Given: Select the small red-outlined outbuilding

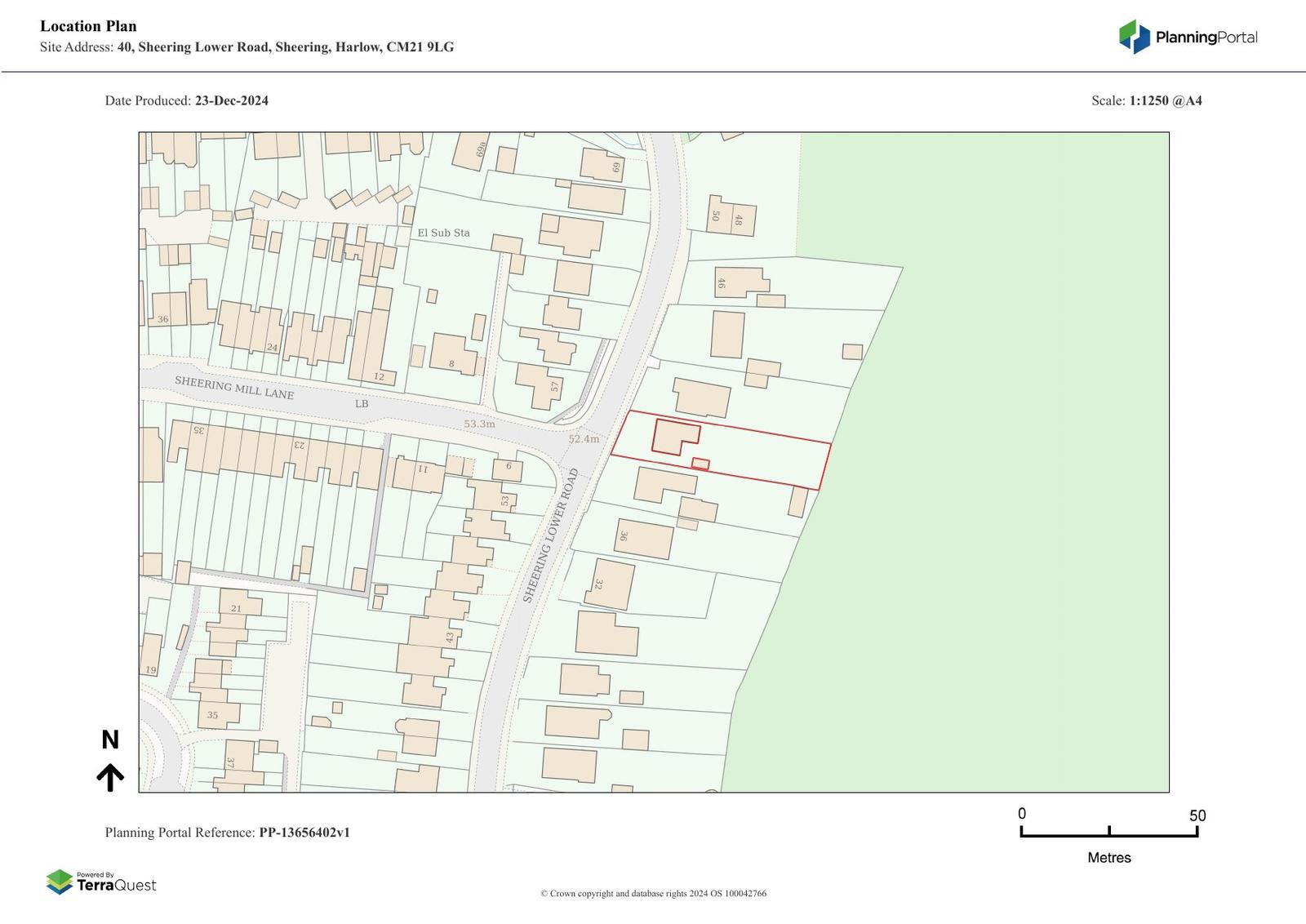Looking at the screenshot, I should [700, 464].
